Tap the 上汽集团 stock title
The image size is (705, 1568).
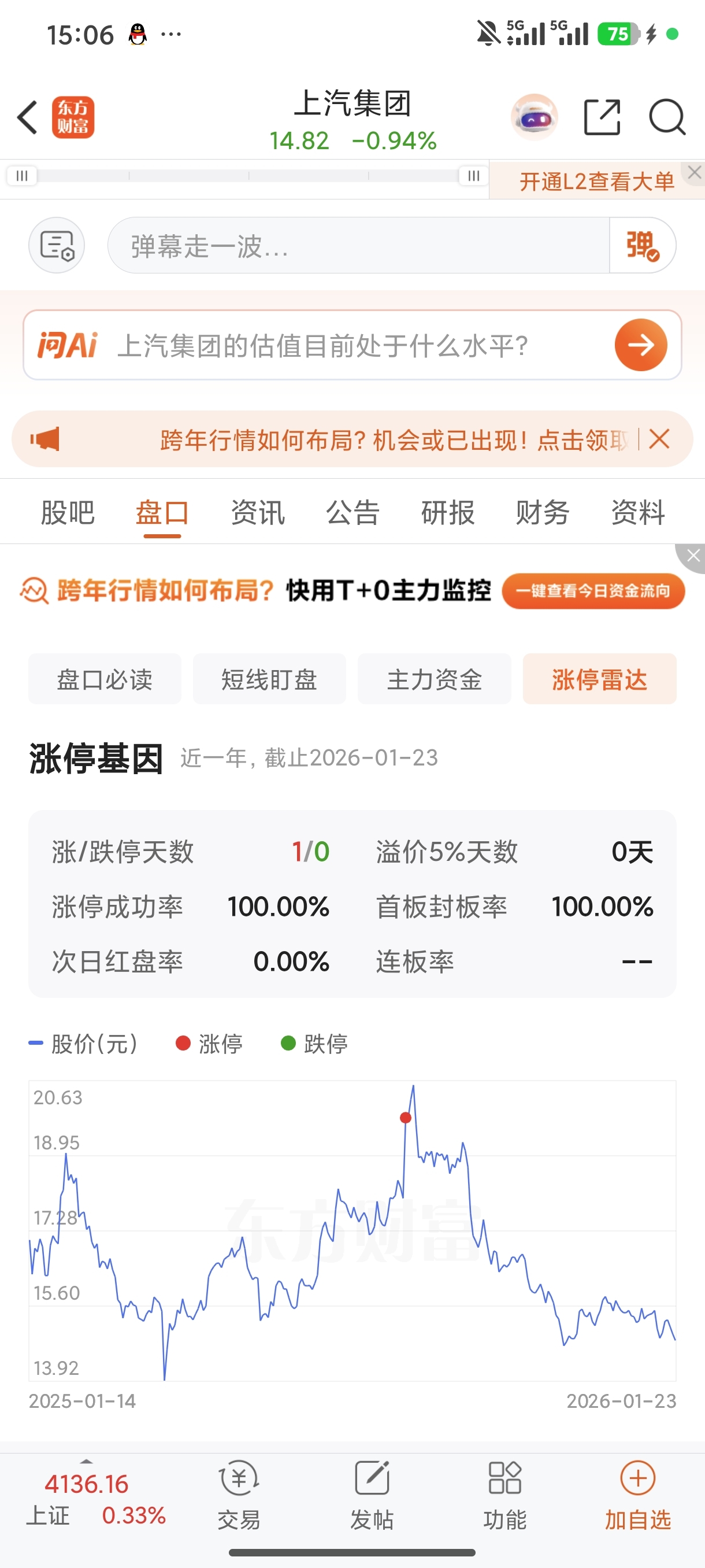click(x=353, y=103)
